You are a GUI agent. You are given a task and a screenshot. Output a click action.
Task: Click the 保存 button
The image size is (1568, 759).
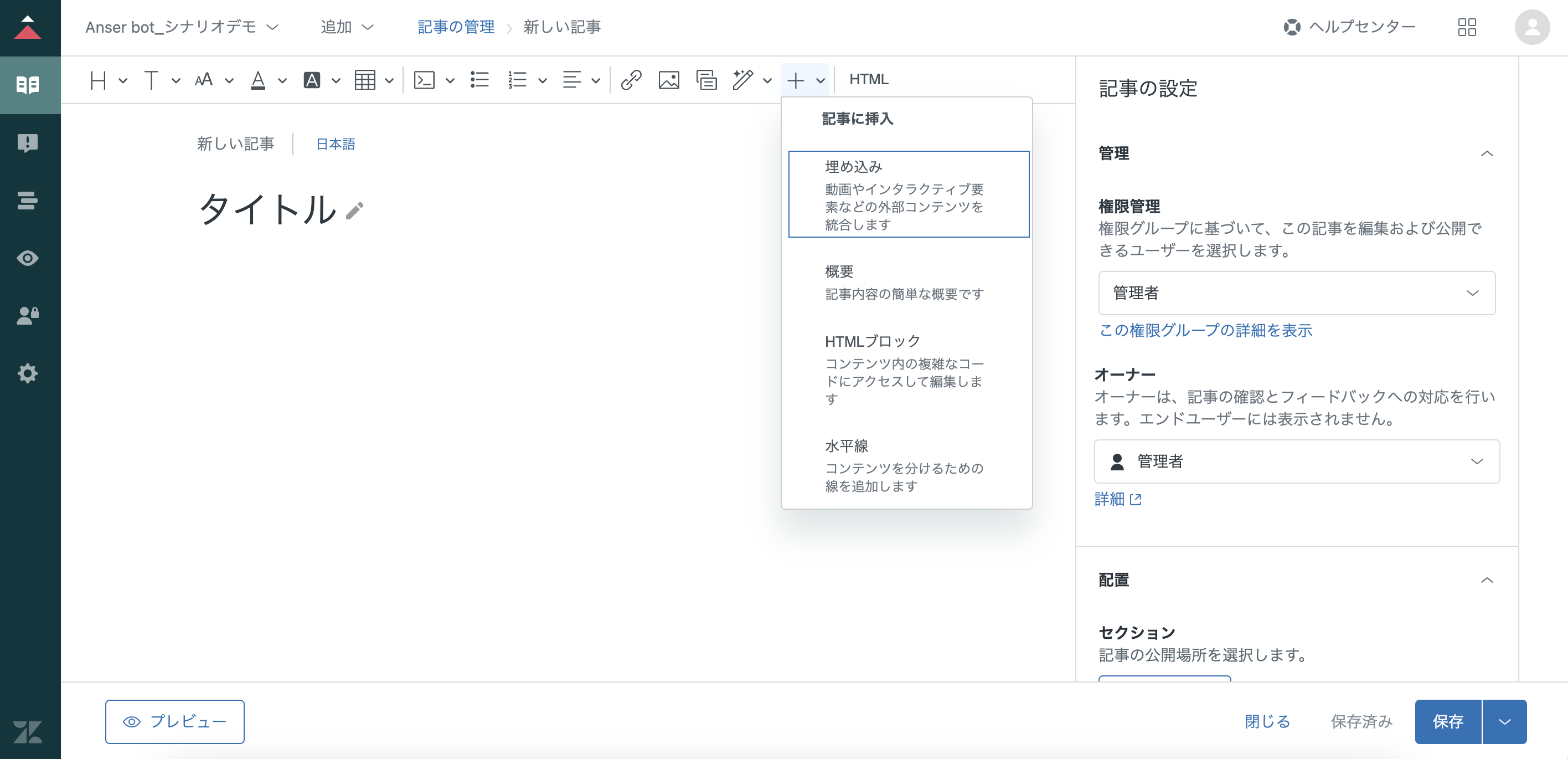coord(1448,722)
